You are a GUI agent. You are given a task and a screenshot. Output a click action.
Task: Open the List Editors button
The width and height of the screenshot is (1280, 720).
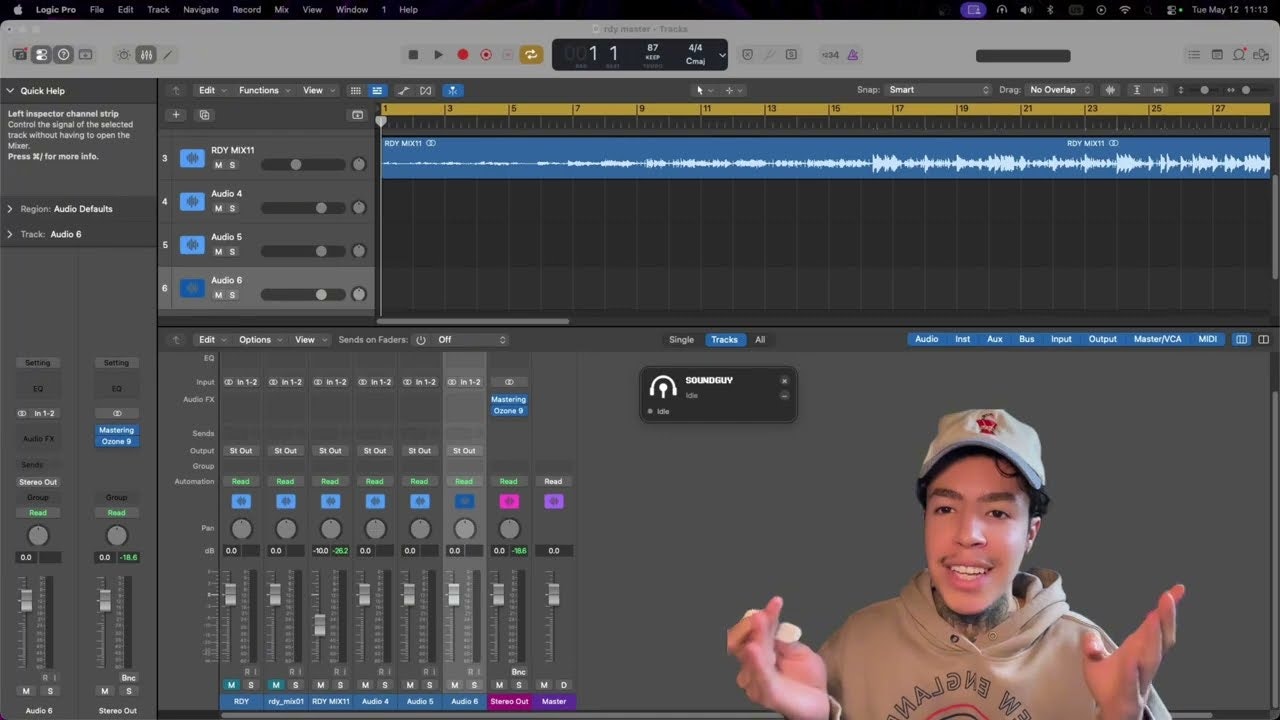pos(1193,55)
